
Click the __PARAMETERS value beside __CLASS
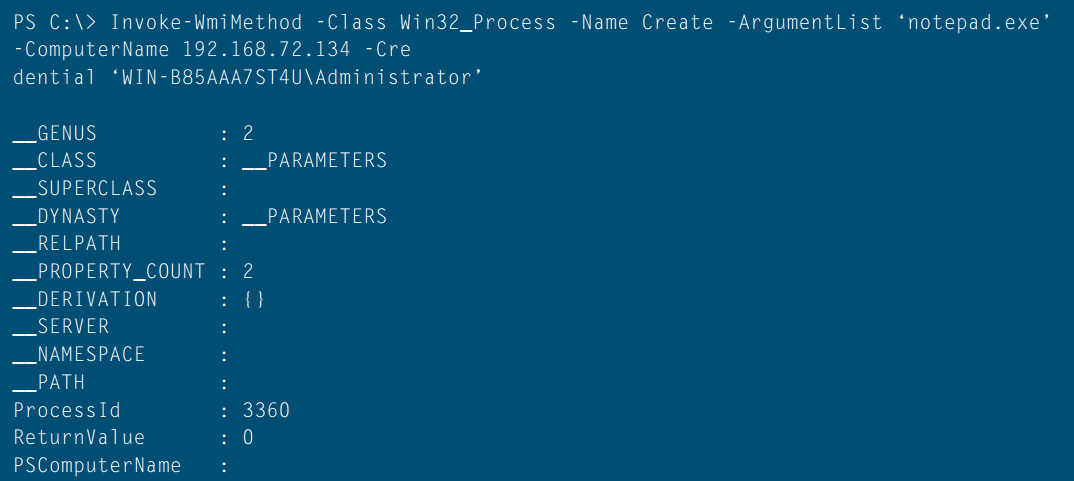tap(314, 161)
